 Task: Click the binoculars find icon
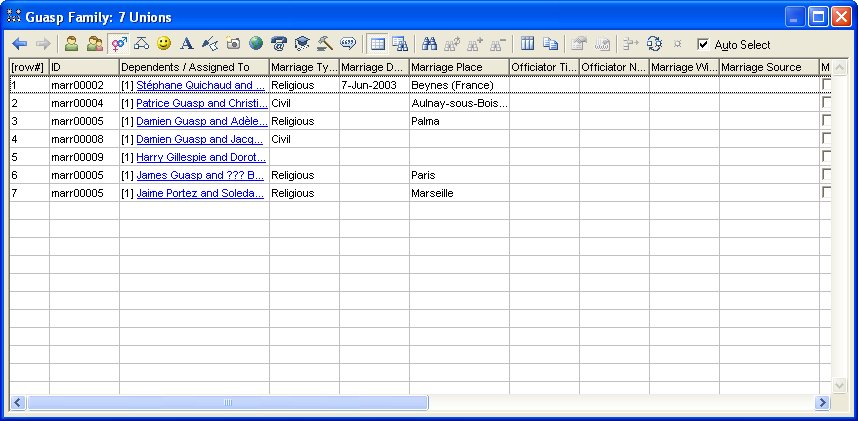click(x=430, y=44)
